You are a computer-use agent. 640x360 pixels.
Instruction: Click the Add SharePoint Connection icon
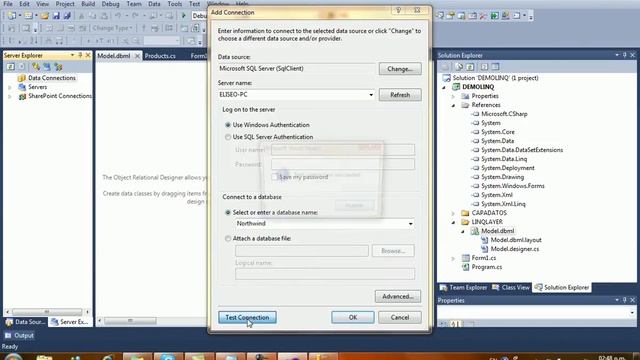(58, 67)
